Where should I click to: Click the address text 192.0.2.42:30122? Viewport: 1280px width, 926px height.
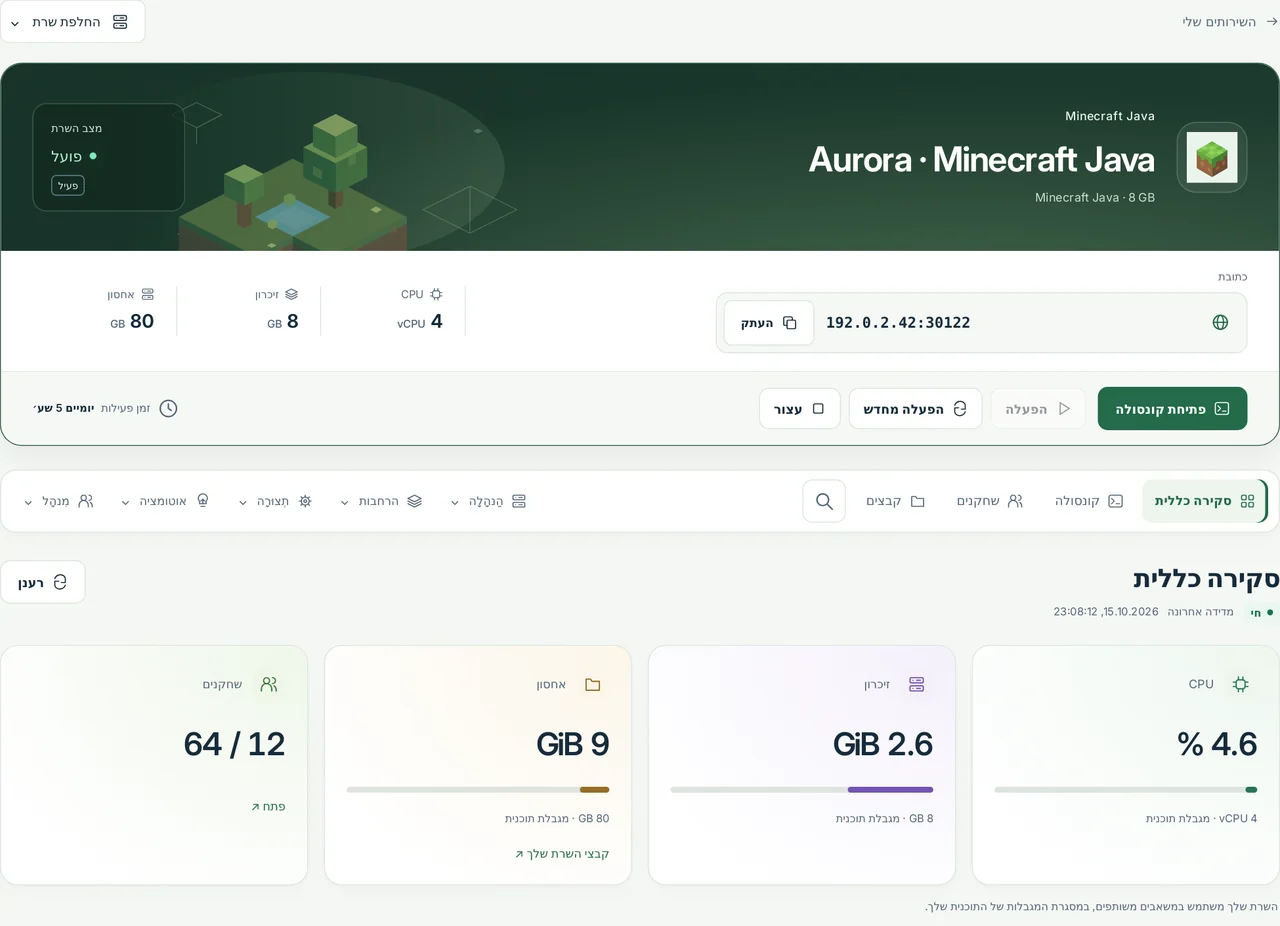(x=898, y=323)
